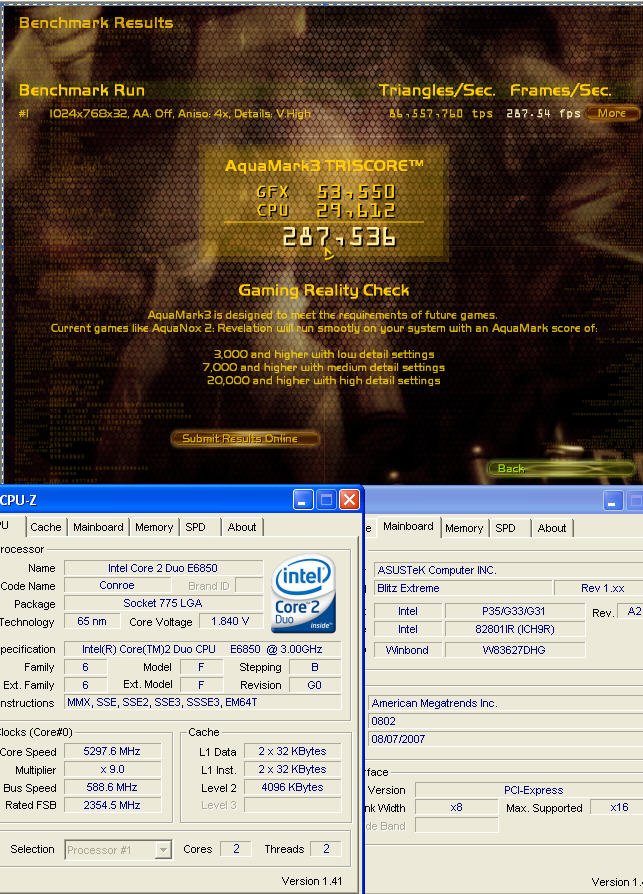Click the 0802 BIOS version field

pyautogui.click(x=506, y=721)
